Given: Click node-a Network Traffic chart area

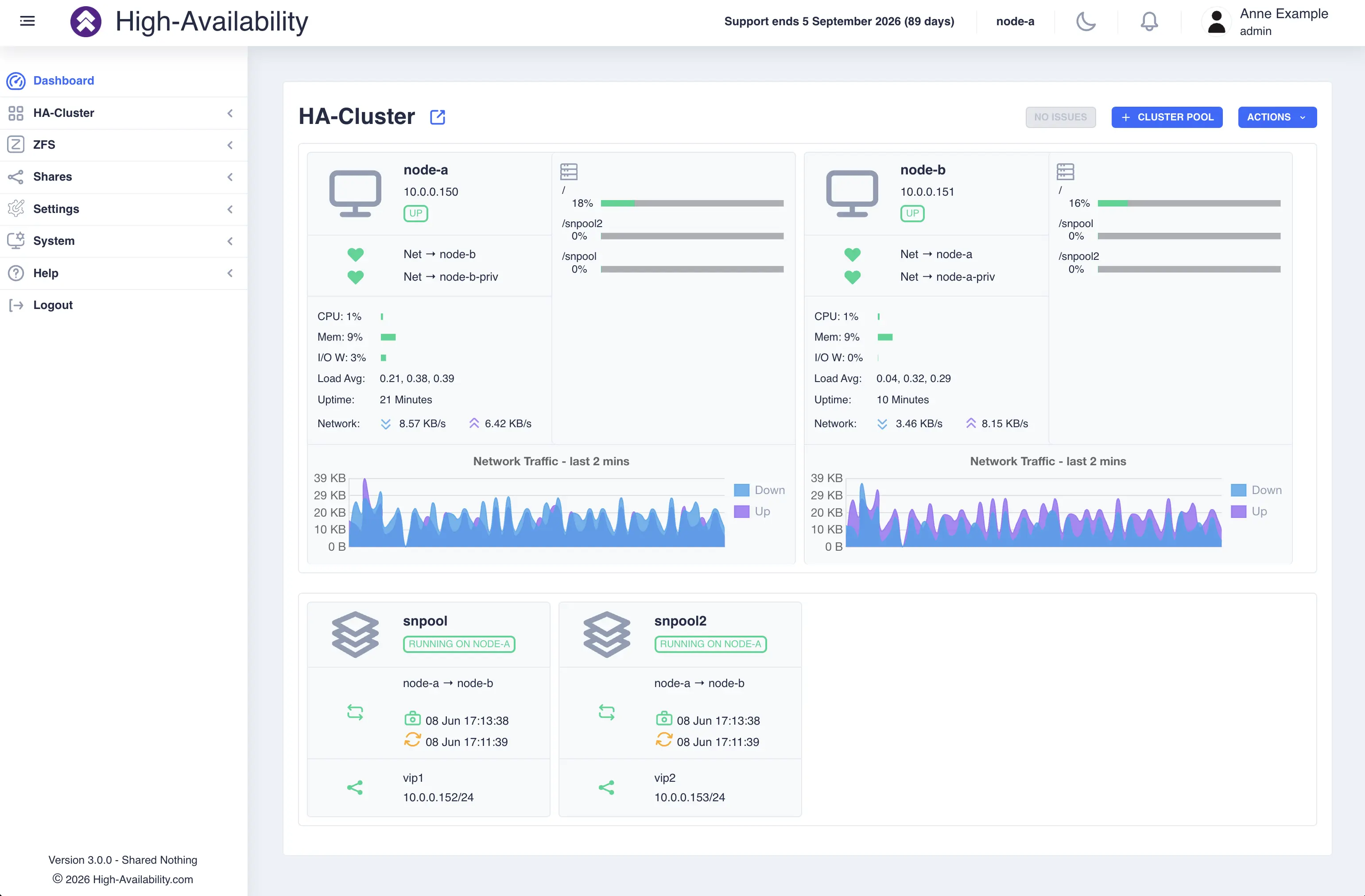Looking at the screenshot, I should coord(536,512).
